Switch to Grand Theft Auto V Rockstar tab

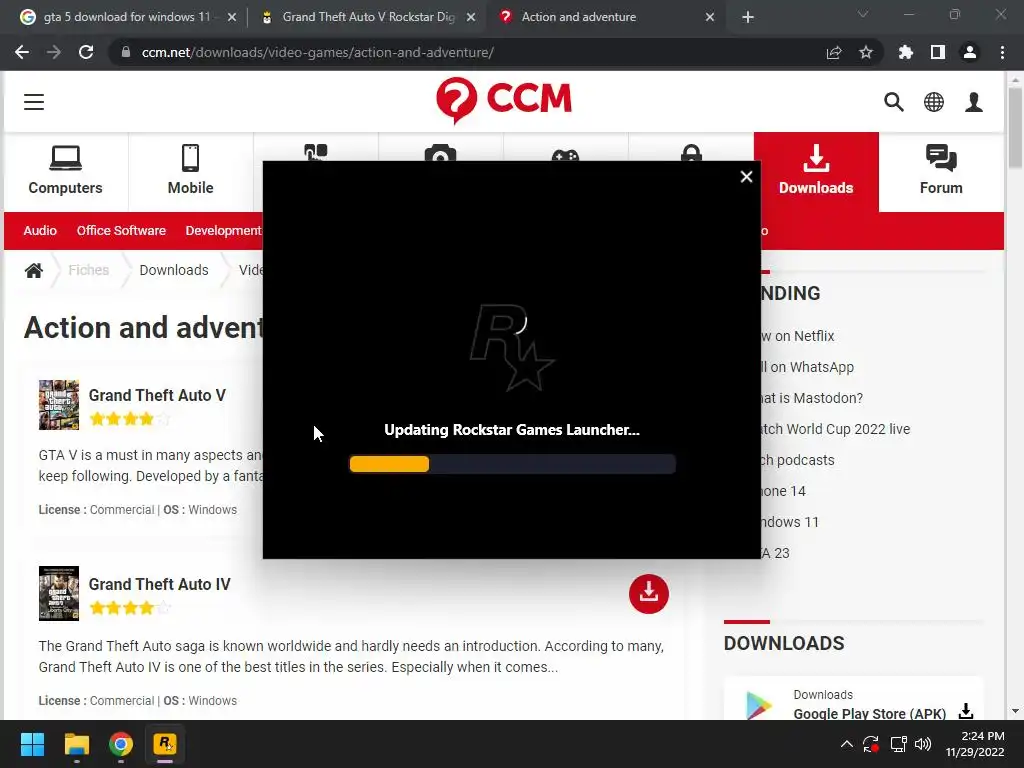368,17
